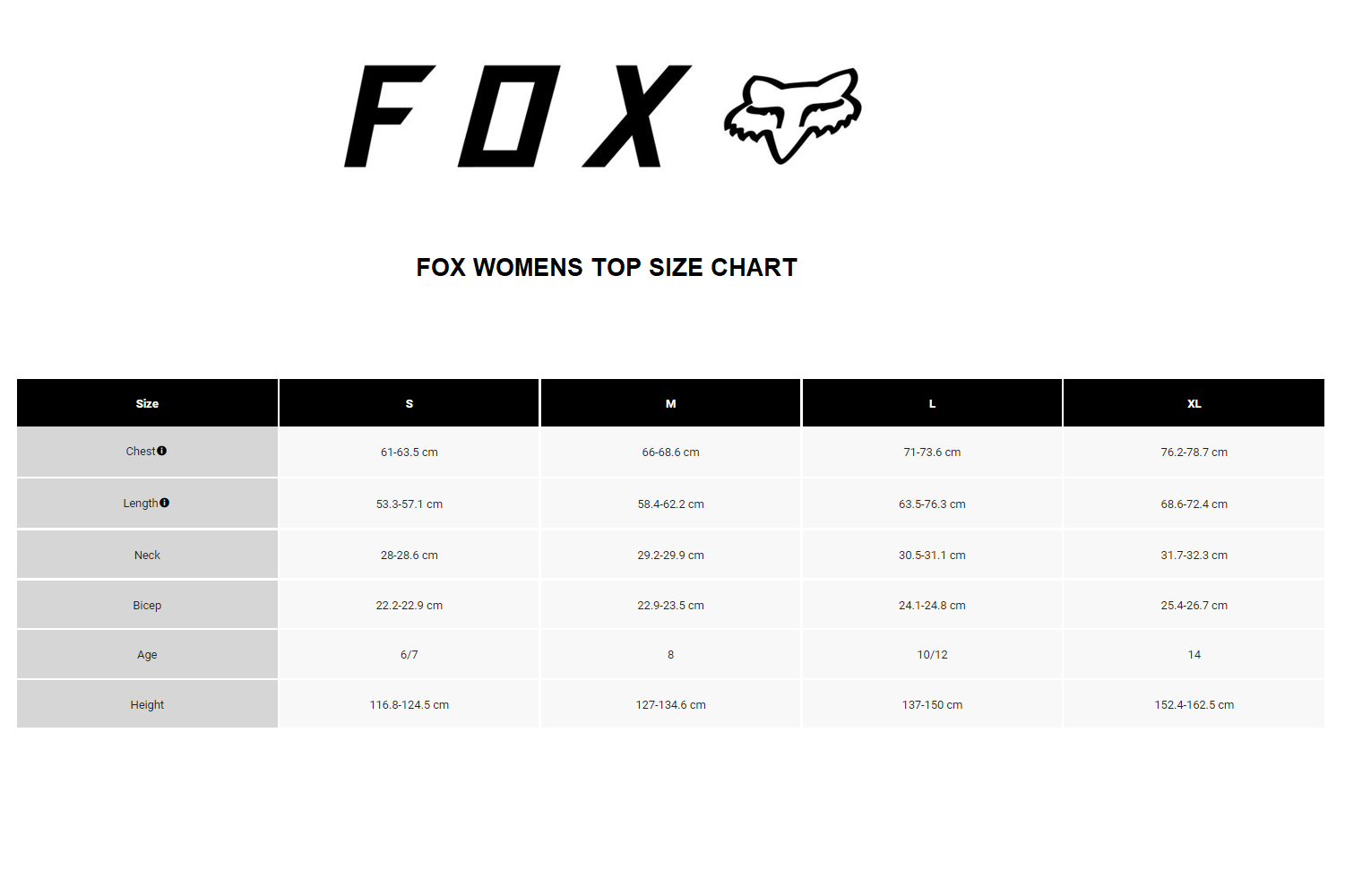
Task: Click the M size column header
Action: click(670, 403)
